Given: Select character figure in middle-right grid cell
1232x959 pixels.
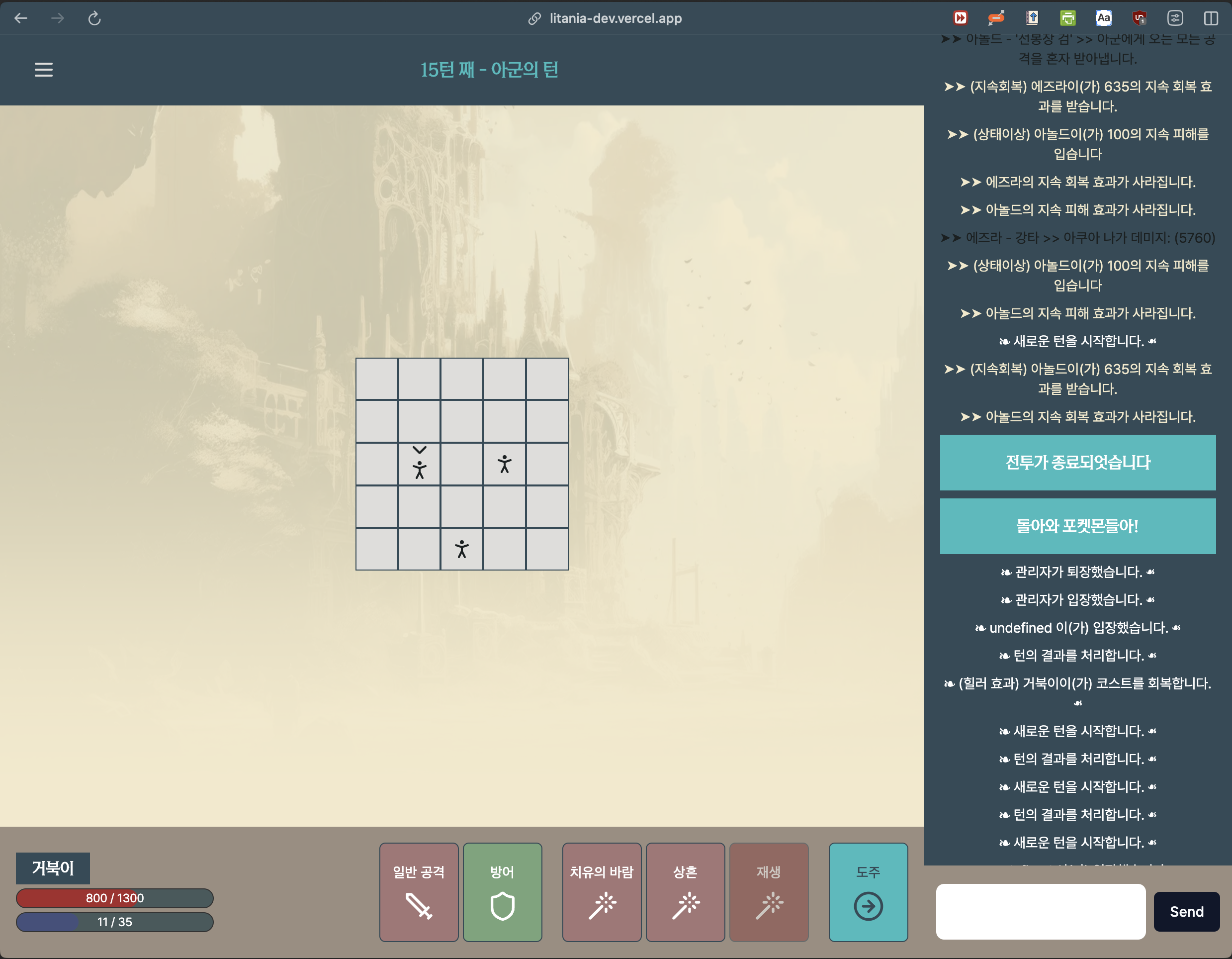Looking at the screenshot, I should point(504,464).
